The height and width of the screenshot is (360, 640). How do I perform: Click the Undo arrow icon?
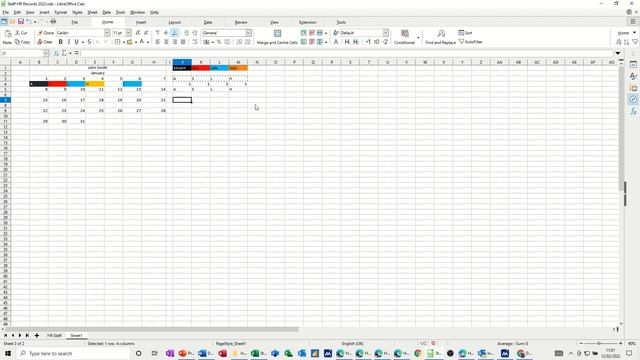point(29,22)
